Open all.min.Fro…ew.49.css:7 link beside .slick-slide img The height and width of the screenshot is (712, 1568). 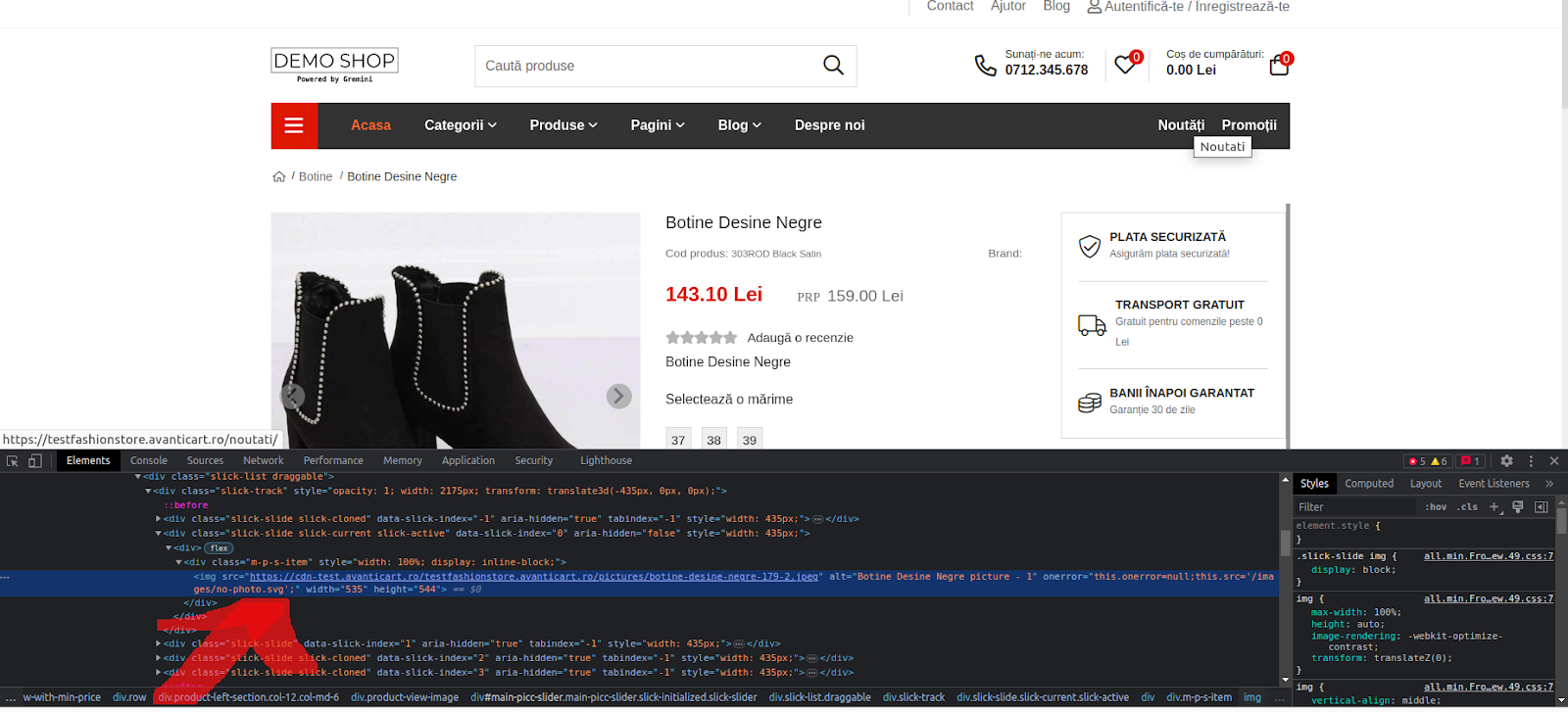1488,556
